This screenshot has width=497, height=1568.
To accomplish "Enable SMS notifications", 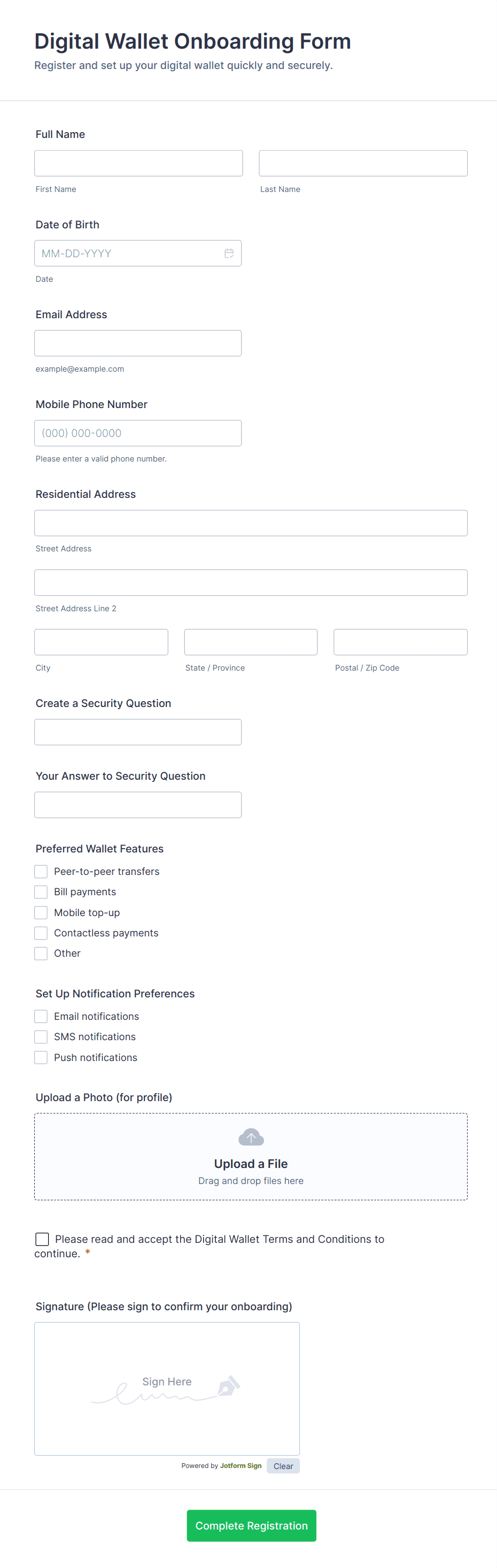I will (x=41, y=1036).
